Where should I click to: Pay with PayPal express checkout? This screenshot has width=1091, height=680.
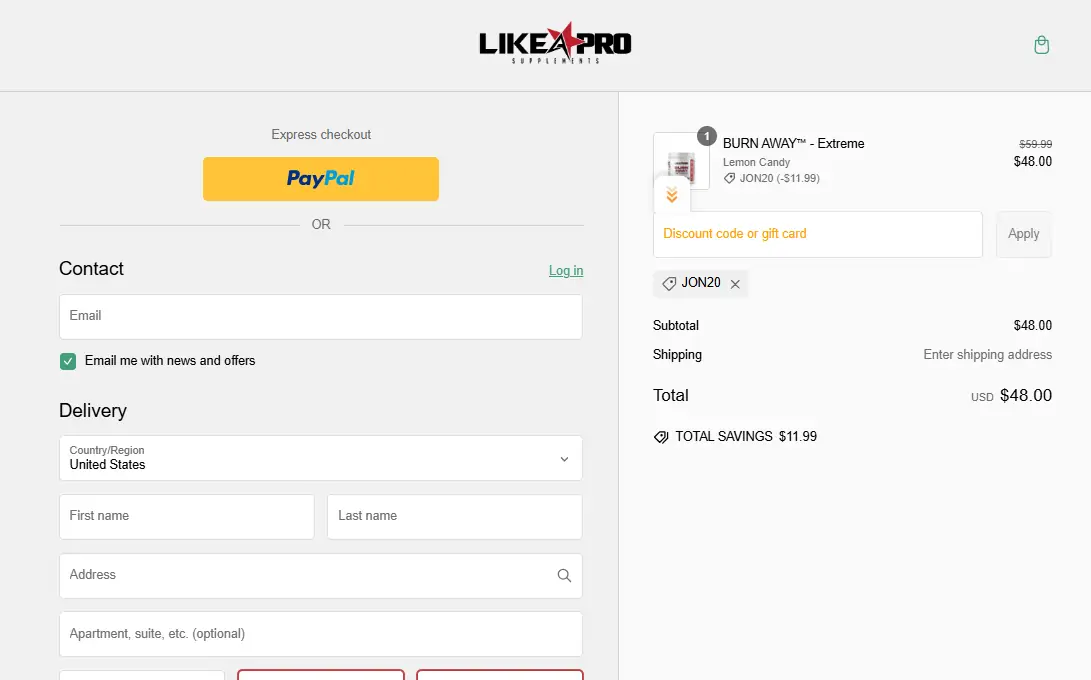[x=321, y=179]
